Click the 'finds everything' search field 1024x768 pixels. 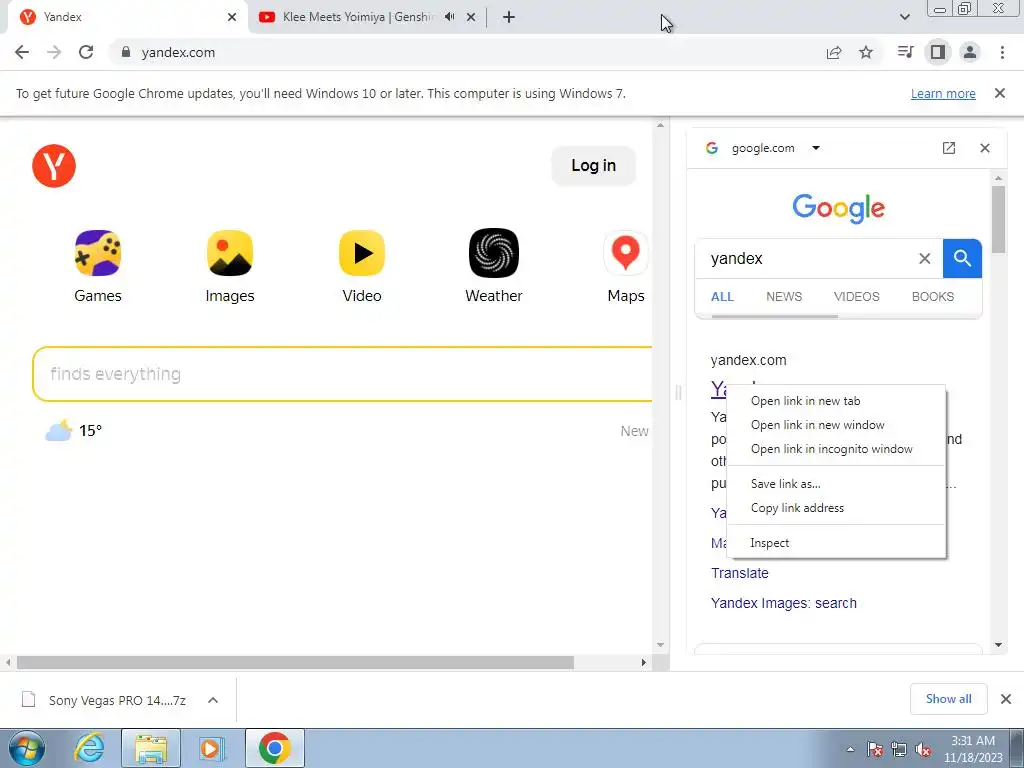(x=342, y=374)
